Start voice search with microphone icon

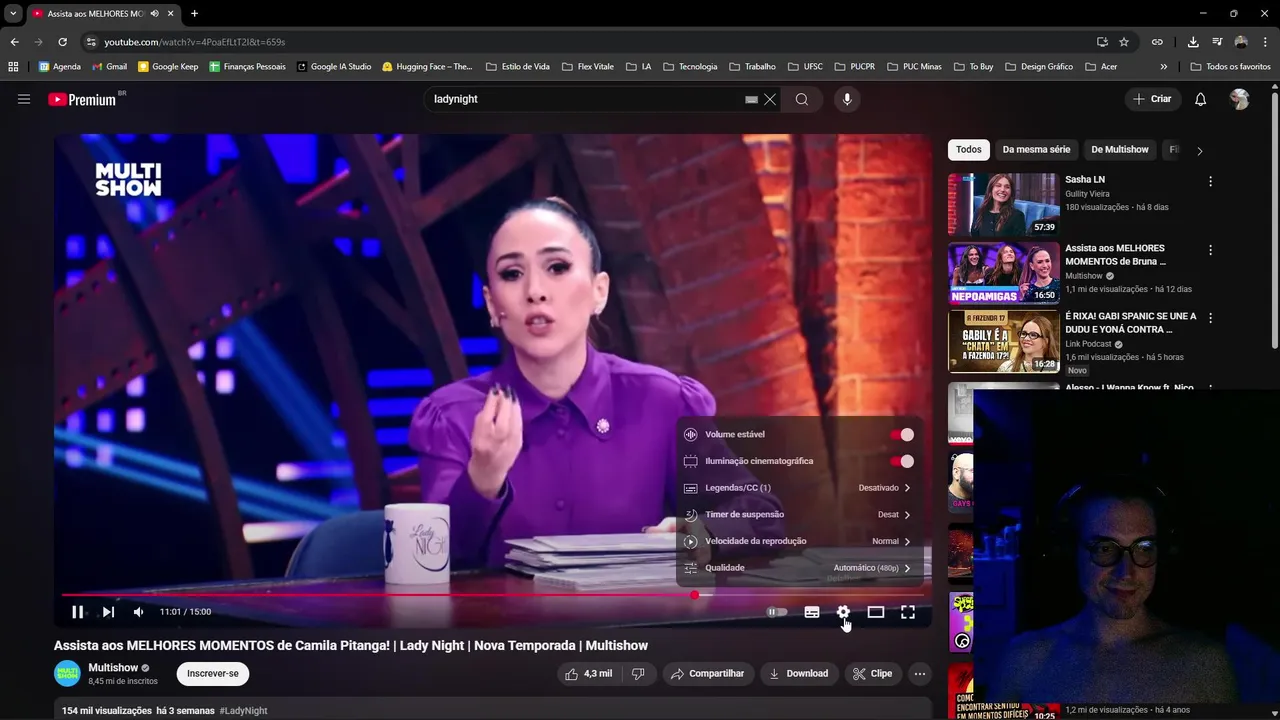click(x=847, y=99)
